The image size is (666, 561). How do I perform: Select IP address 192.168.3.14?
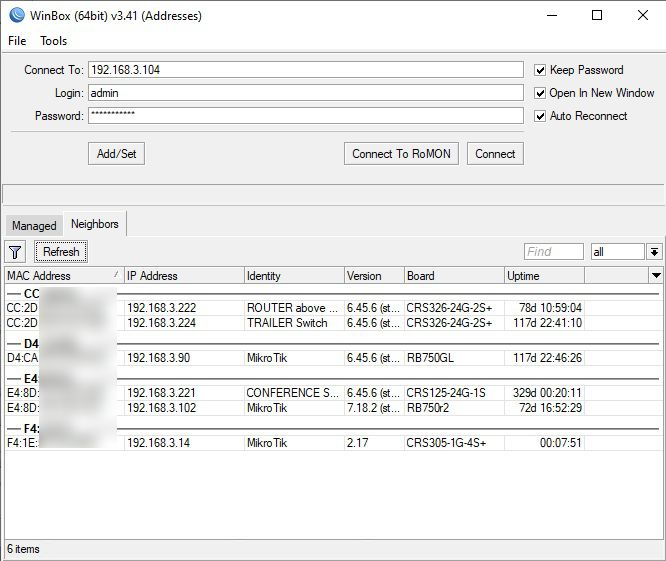click(159, 443)
